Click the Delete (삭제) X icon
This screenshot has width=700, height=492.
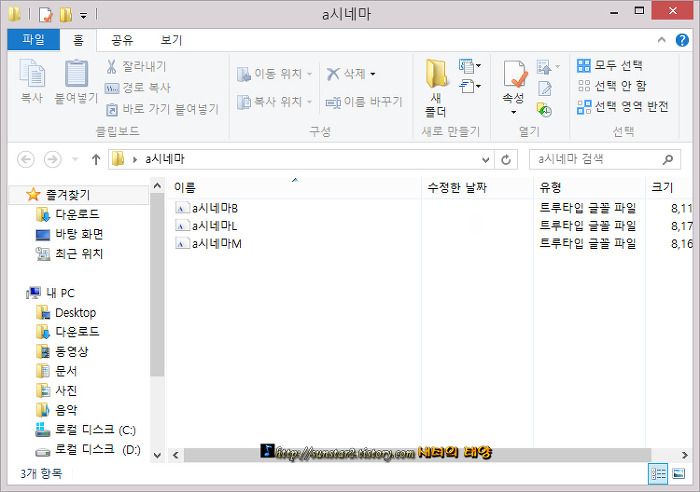coord(333,74)
